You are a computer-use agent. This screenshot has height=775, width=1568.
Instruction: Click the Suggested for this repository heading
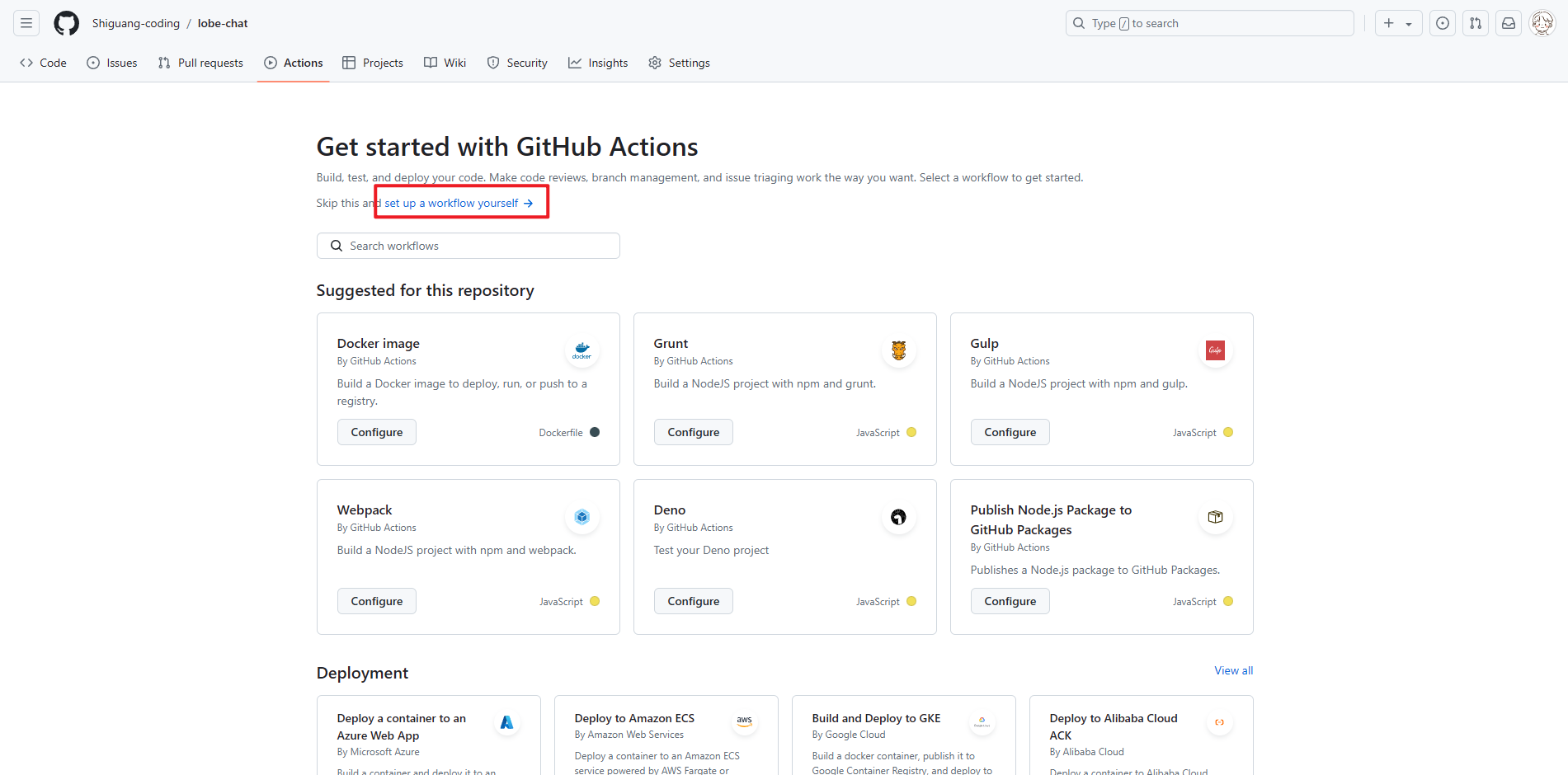(x=426, y=290)
